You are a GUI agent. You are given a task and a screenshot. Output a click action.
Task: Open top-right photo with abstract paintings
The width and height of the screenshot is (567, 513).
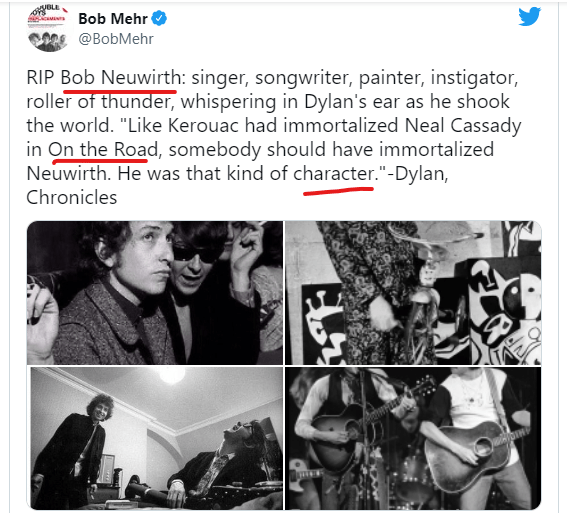click(x=413, y=293)
